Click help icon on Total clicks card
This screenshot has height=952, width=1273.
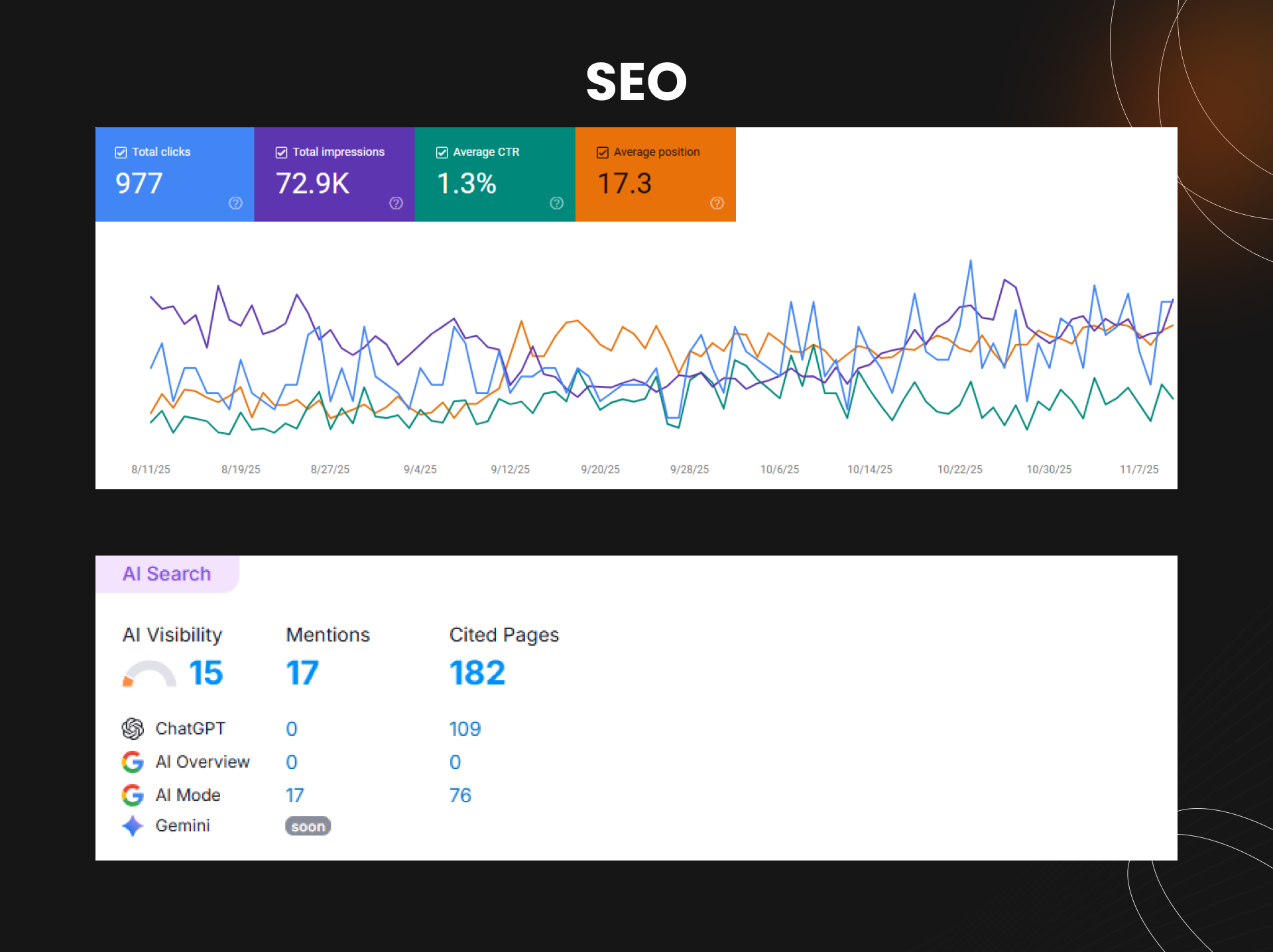point(235,203)
